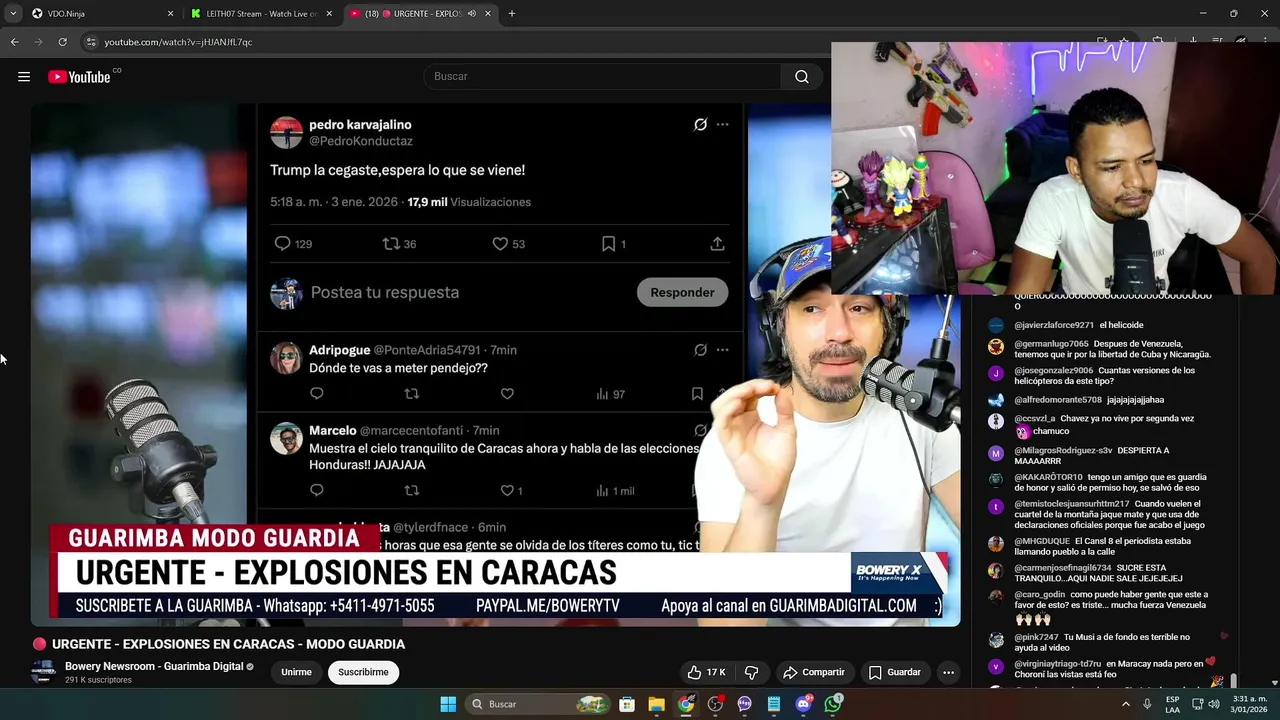Click the live chat scrollbar

click(1233, 680)
